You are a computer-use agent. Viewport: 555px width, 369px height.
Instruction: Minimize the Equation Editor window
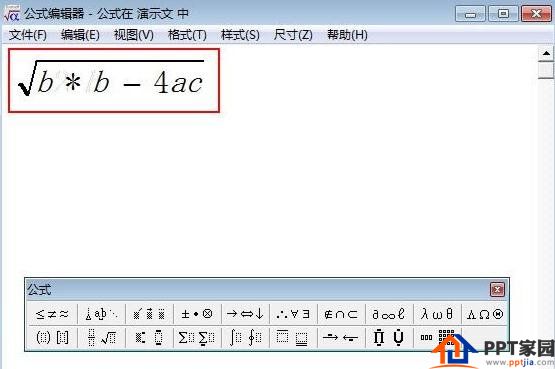[470, 14]
